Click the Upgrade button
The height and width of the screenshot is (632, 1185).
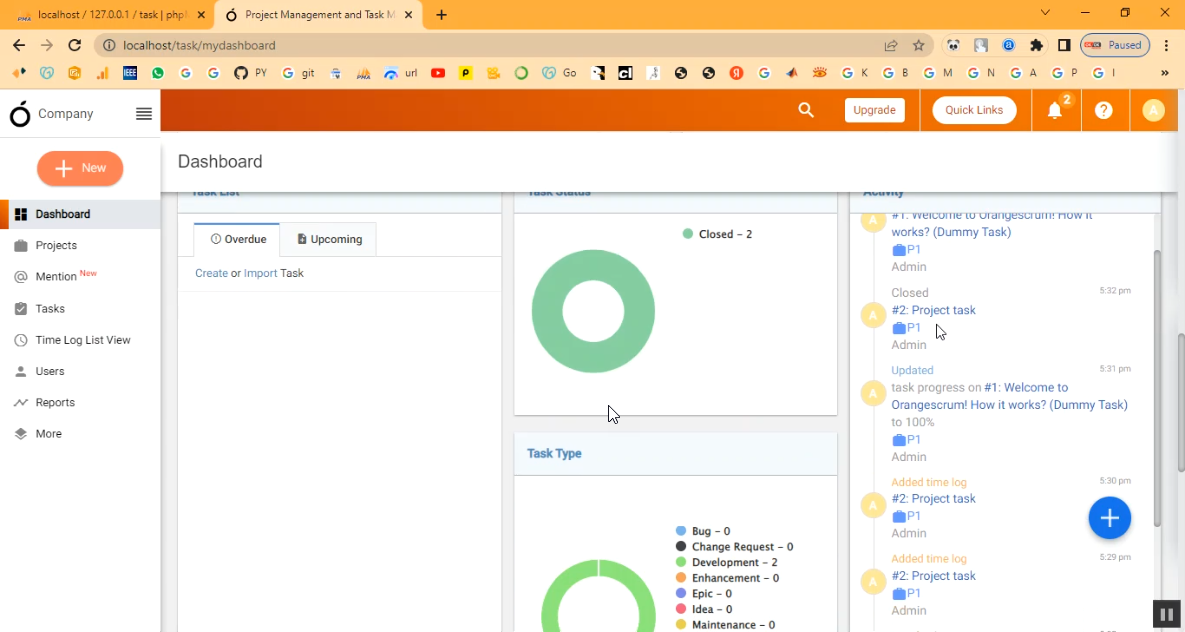[874, 110]
